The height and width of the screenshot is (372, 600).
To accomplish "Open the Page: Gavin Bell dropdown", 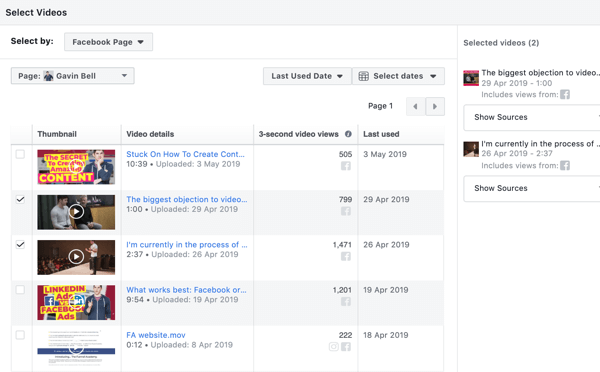I will (x=73, y=76).
